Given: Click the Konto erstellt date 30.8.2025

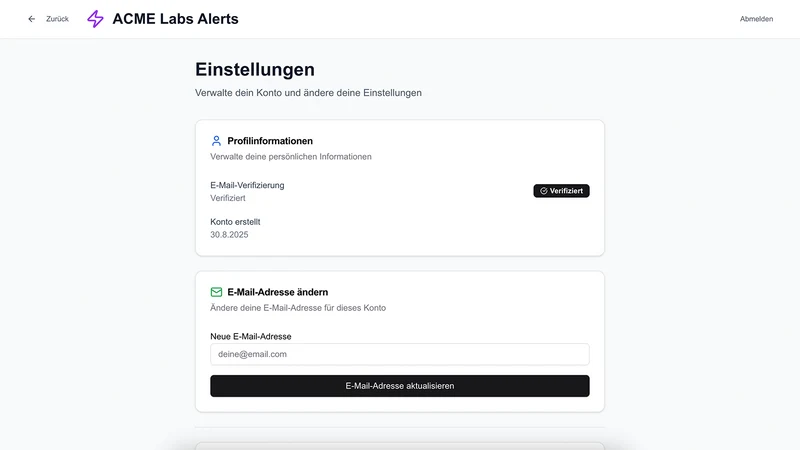Looking at the screenshot, I should 229,235.
